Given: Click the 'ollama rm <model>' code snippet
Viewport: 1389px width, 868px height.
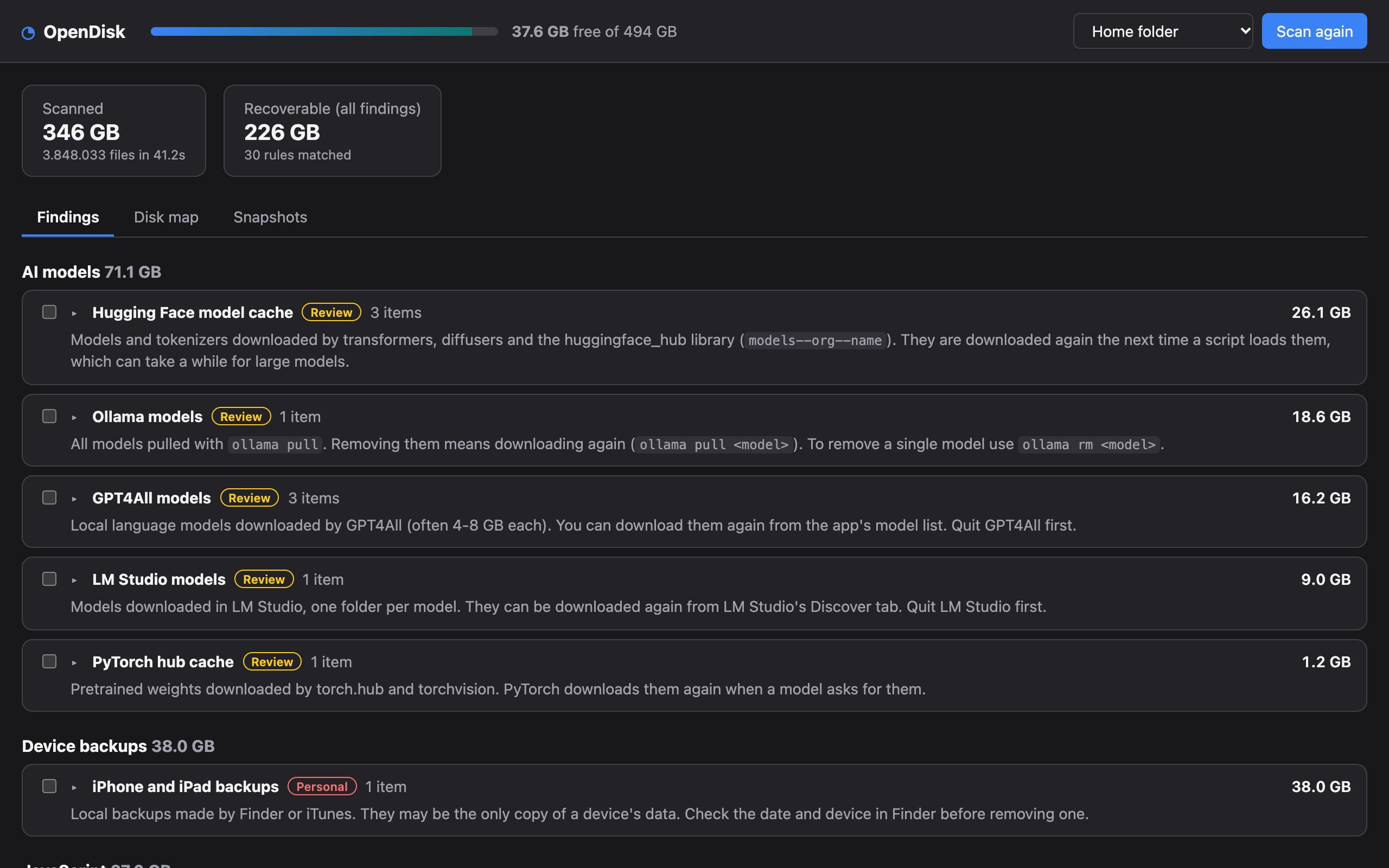Looking at the screenshot, I should click(1089, 445).
